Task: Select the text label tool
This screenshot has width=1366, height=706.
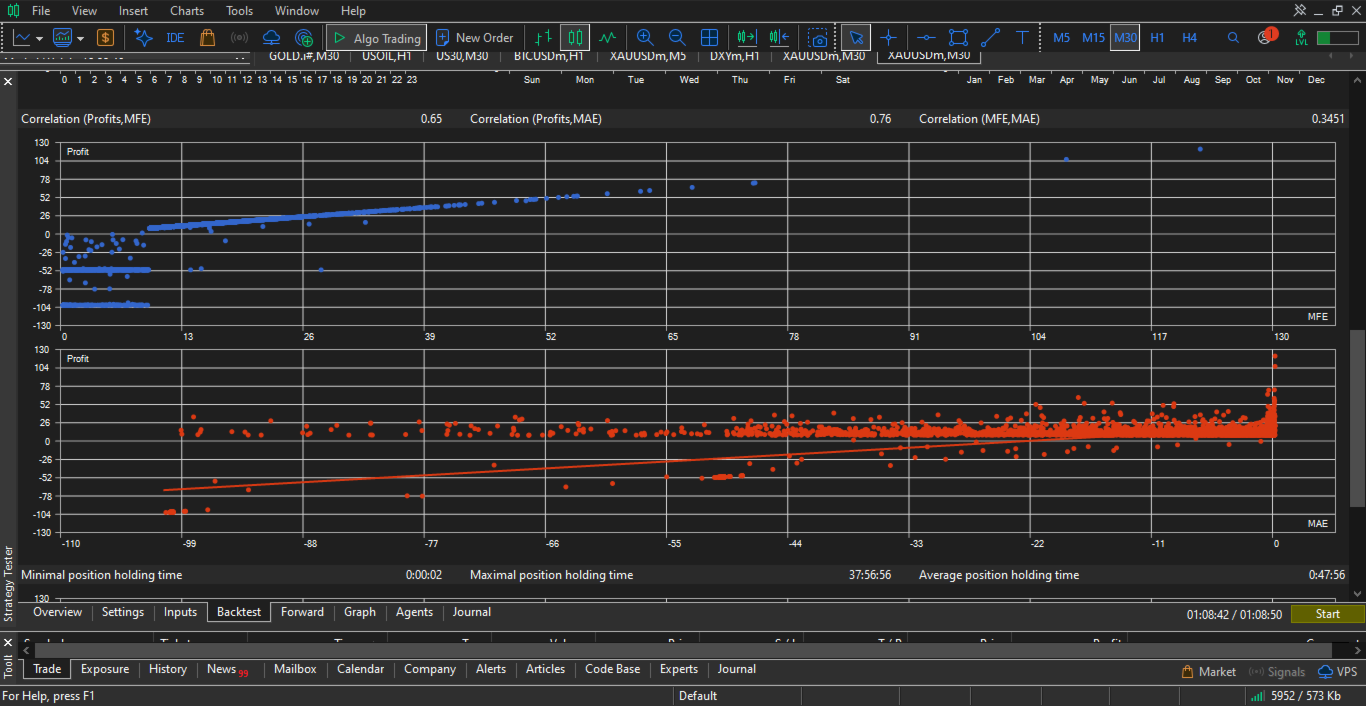Action: 1022,38
